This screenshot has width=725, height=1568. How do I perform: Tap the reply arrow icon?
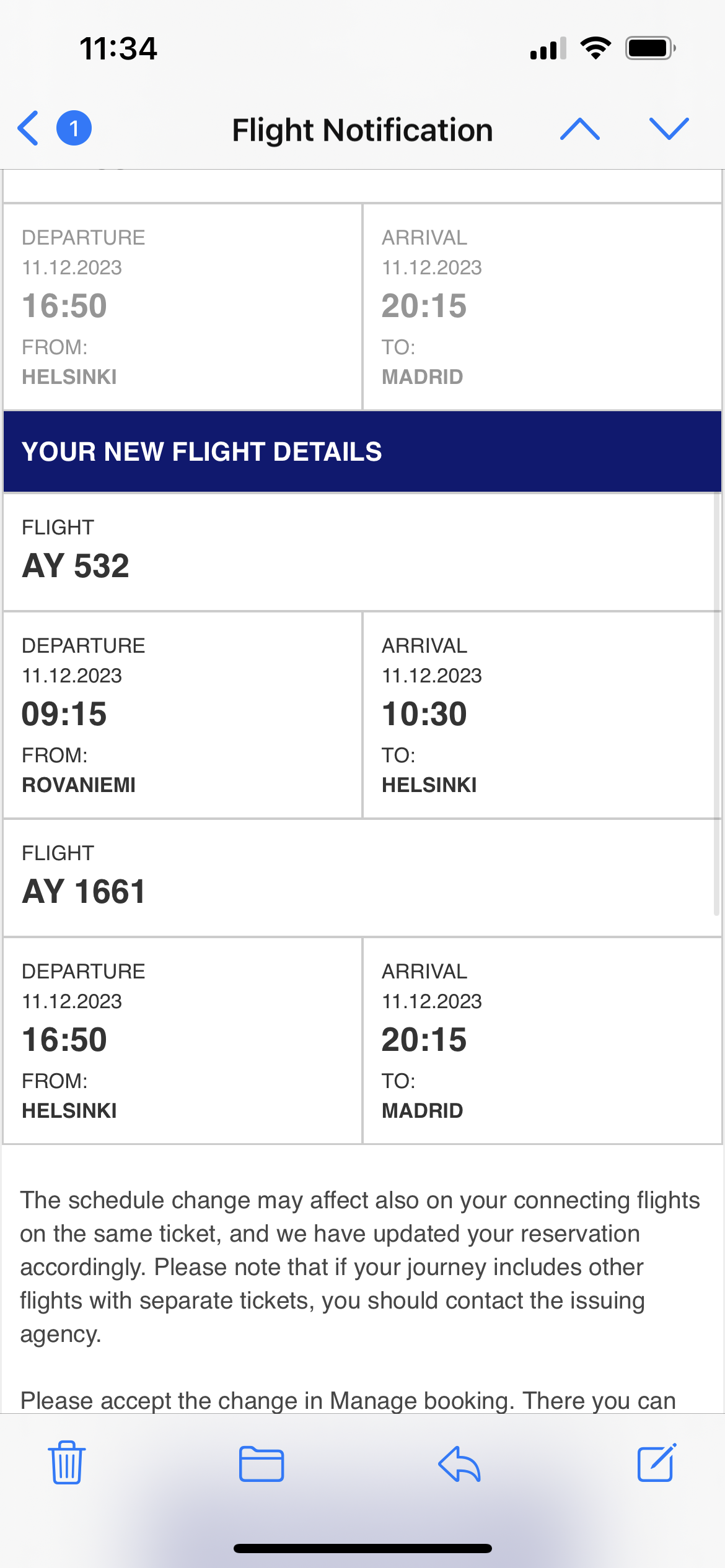459,1464
